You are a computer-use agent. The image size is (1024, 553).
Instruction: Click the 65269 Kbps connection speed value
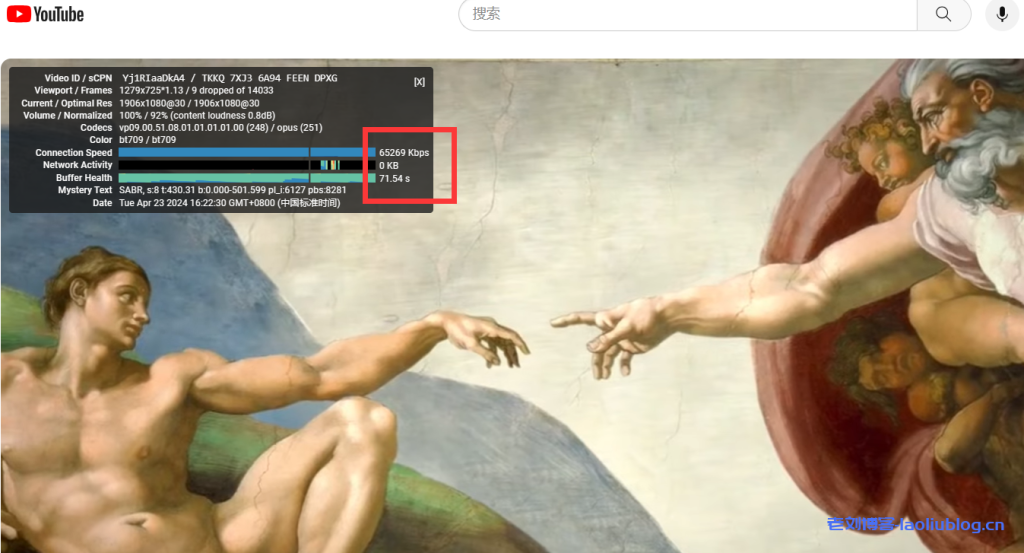[404, 153]
